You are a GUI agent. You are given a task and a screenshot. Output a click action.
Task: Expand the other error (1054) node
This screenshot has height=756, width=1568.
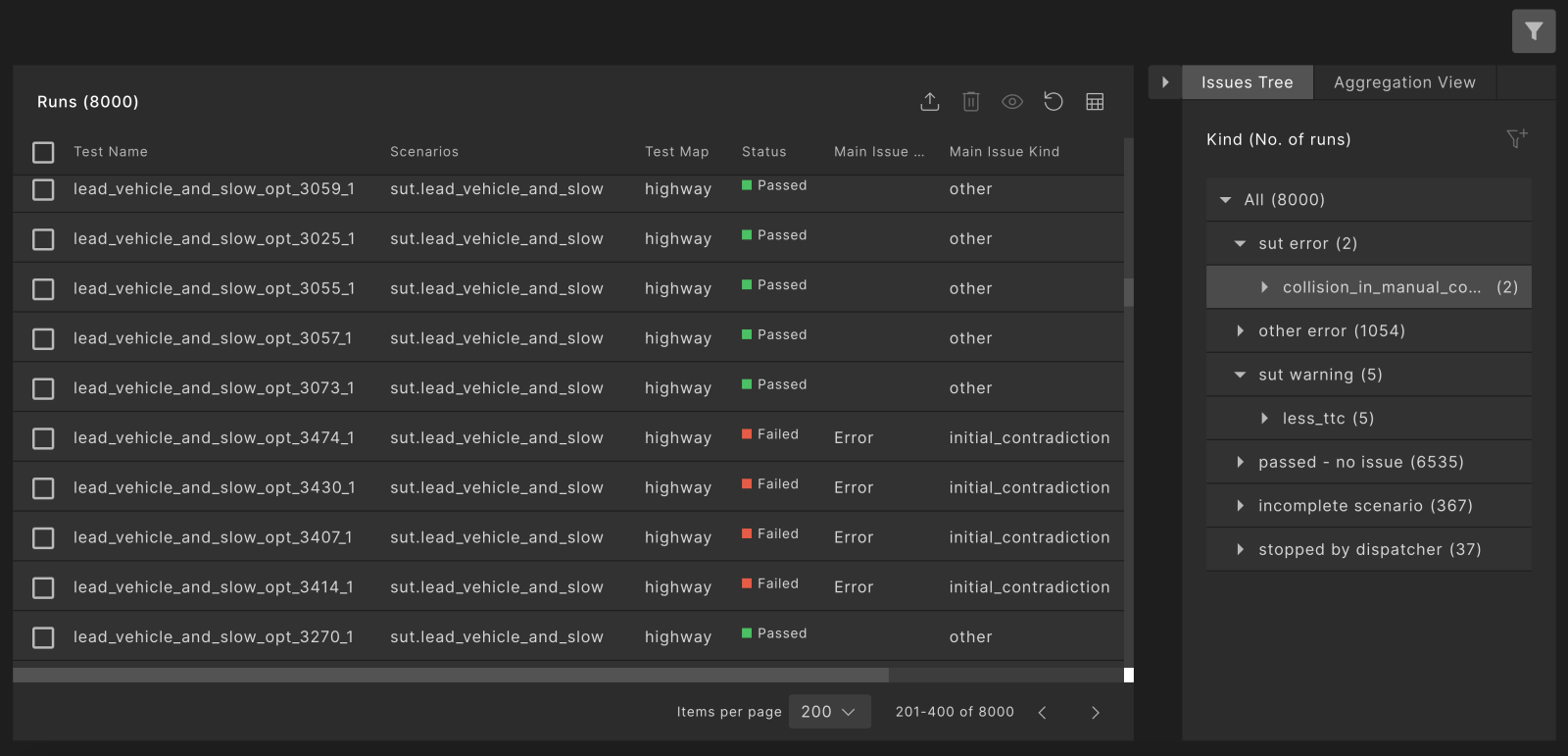click(1241, 331)
